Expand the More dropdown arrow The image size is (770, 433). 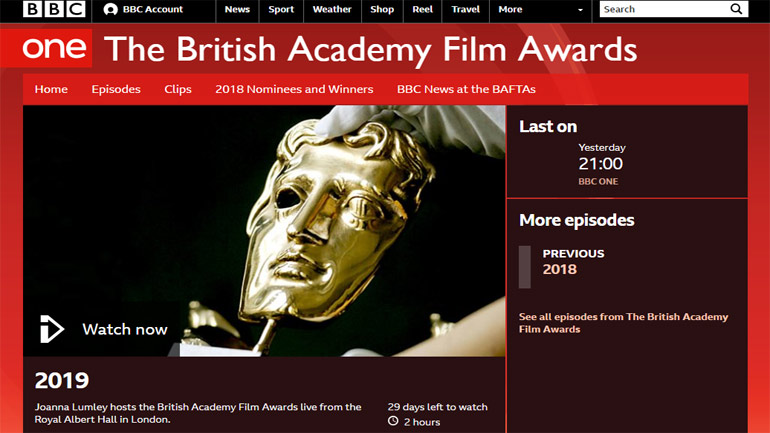pyautogui.click(x=580, y=10)
